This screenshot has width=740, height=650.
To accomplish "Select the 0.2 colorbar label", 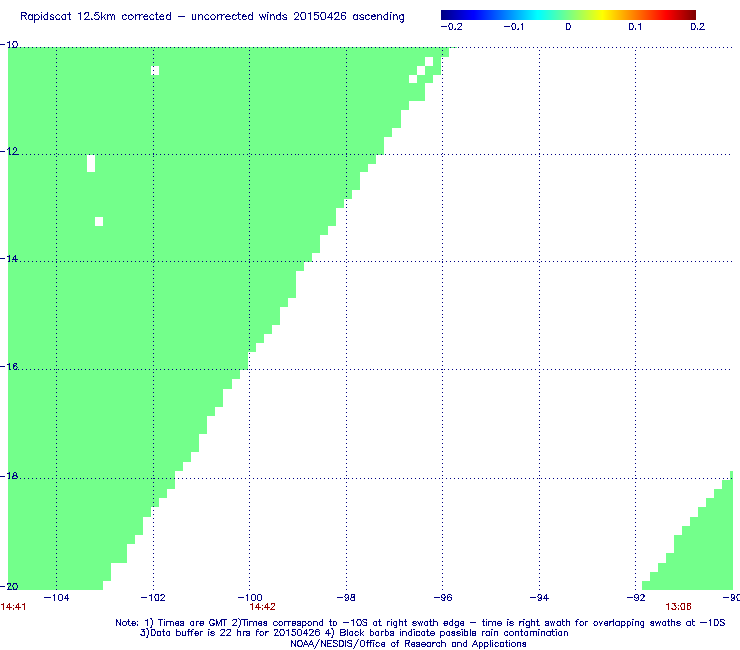I will (x=698, y=27).
